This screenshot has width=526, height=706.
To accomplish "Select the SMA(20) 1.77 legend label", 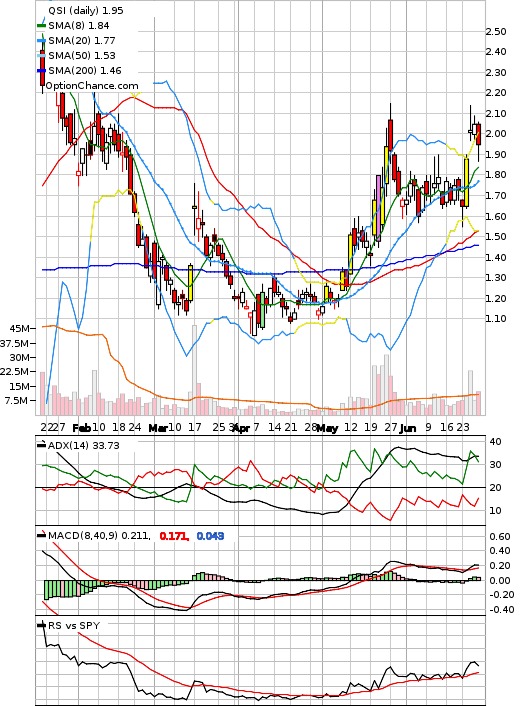I will pyautogui.click(x=82, y=41).
